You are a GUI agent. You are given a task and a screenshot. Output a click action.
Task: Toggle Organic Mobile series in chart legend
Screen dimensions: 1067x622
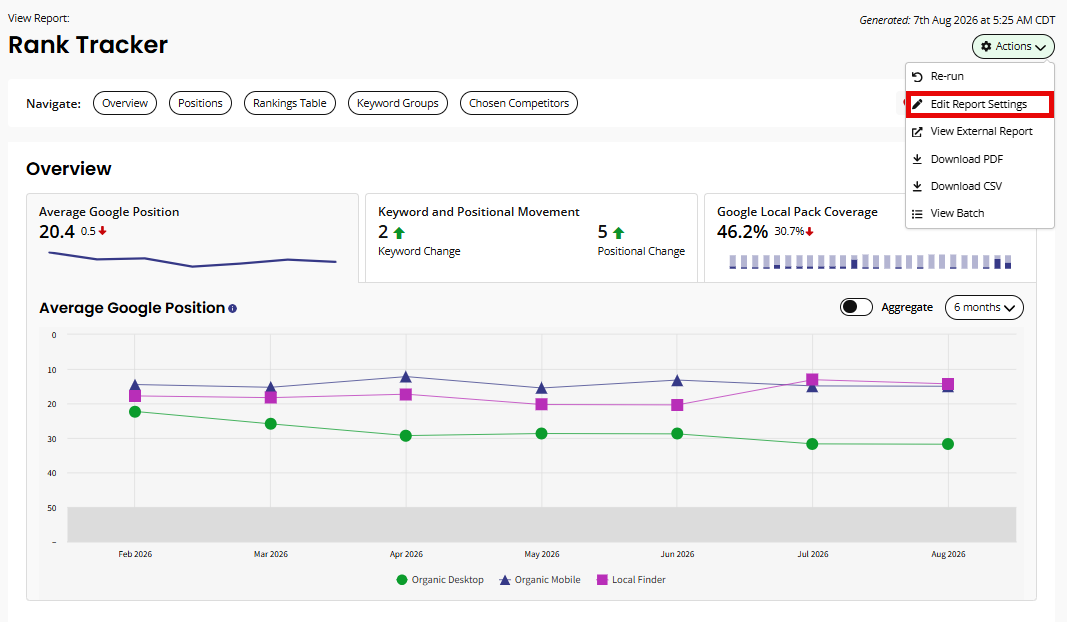[x=540, y=580]
